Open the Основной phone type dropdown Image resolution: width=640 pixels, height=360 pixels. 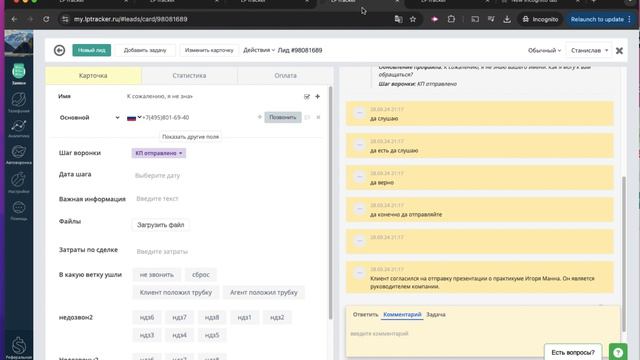[89, 118]
